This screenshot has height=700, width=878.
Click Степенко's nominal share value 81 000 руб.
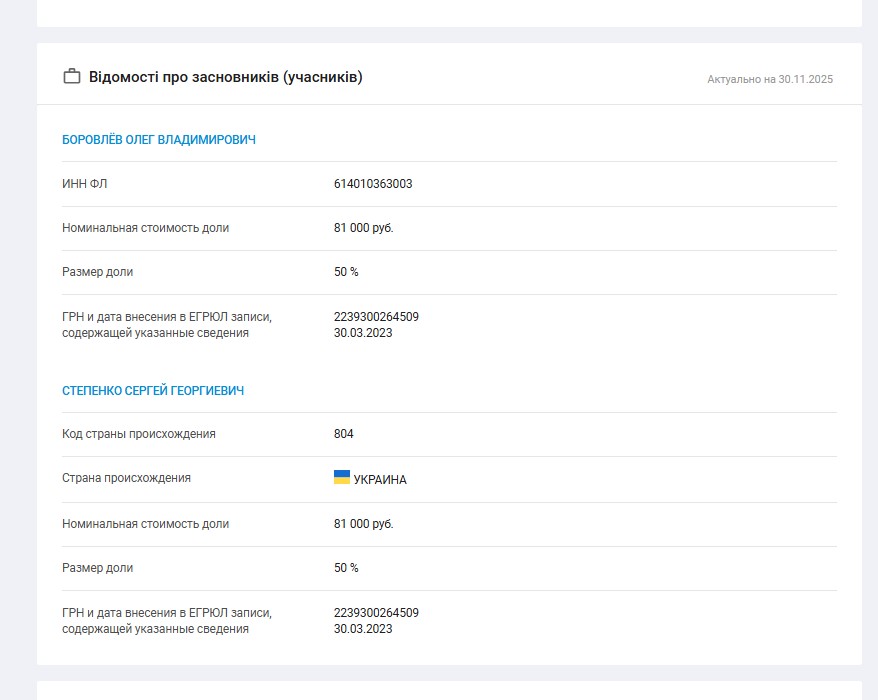(x=364, y=524)
